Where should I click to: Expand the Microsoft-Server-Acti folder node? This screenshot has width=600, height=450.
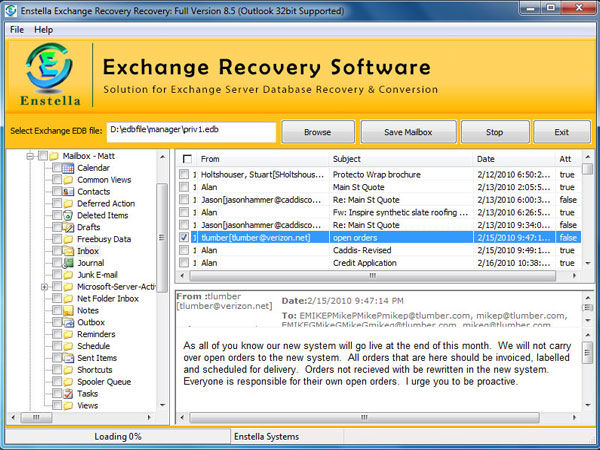pyautogui.click(x=44, y=287)
